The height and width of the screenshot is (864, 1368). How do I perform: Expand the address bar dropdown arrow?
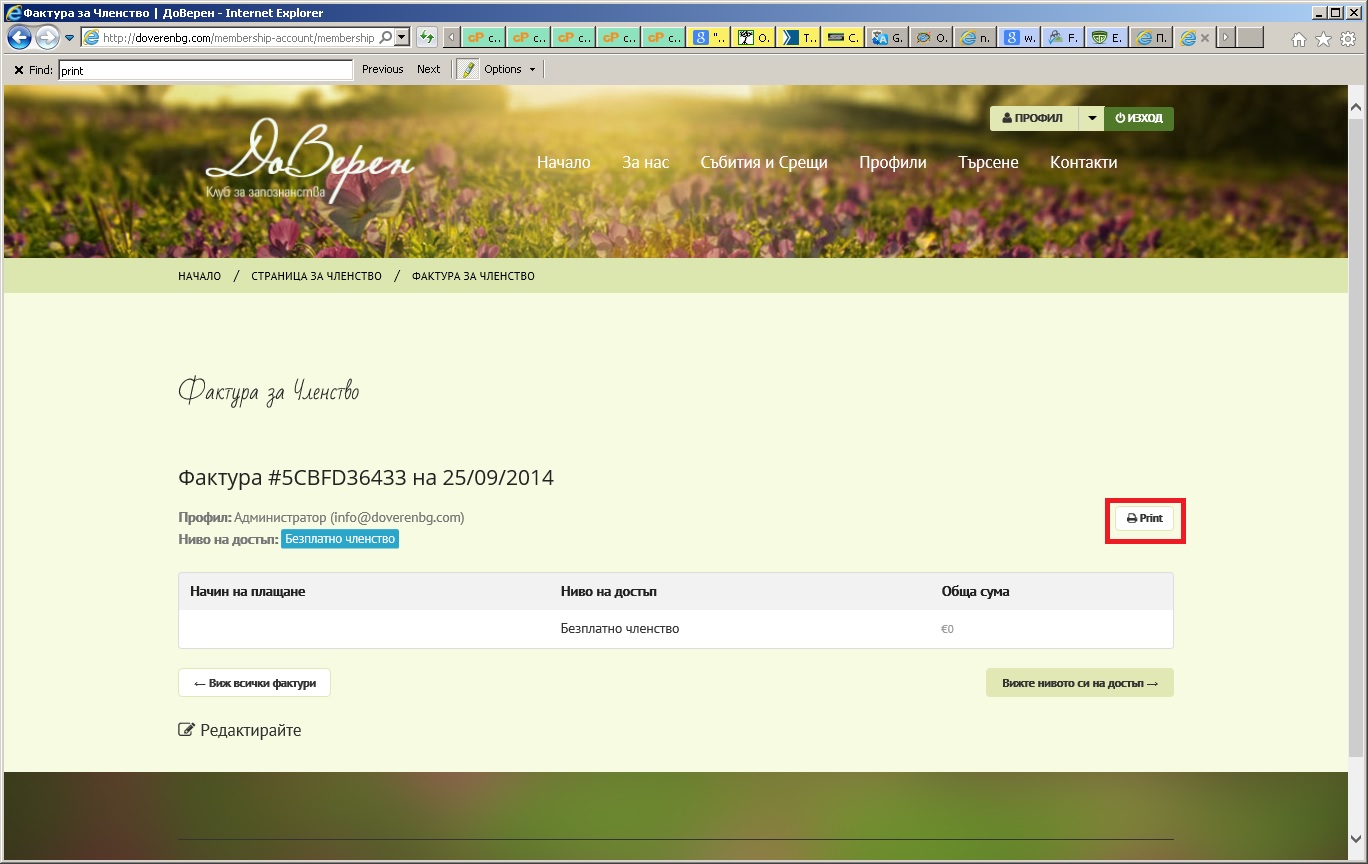(402, 38)
